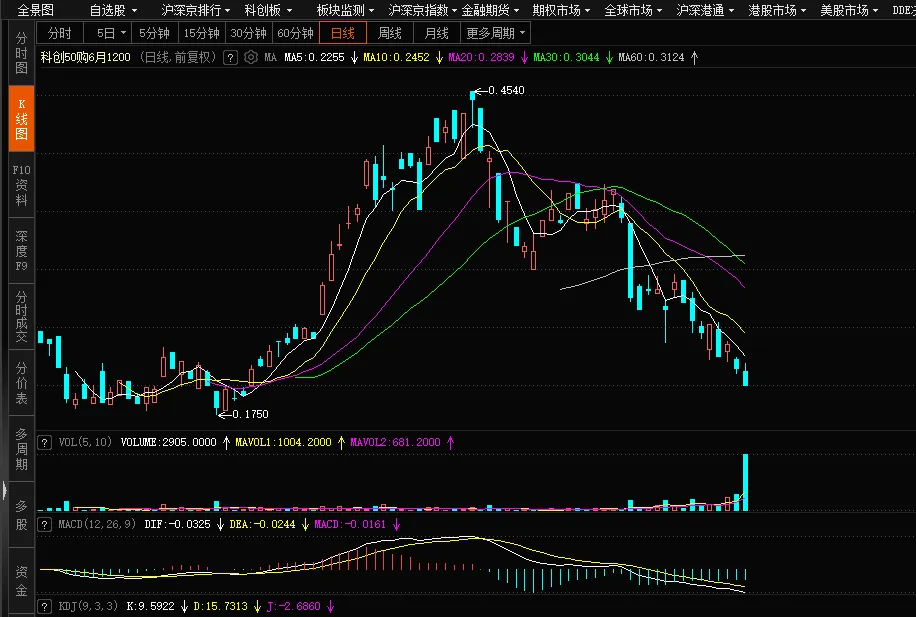The width and height of the screenshot is (916, 617).
Task: Click the MA5:0.2255 indicator value
Action: pyautogui.click(x=314, y=57)
